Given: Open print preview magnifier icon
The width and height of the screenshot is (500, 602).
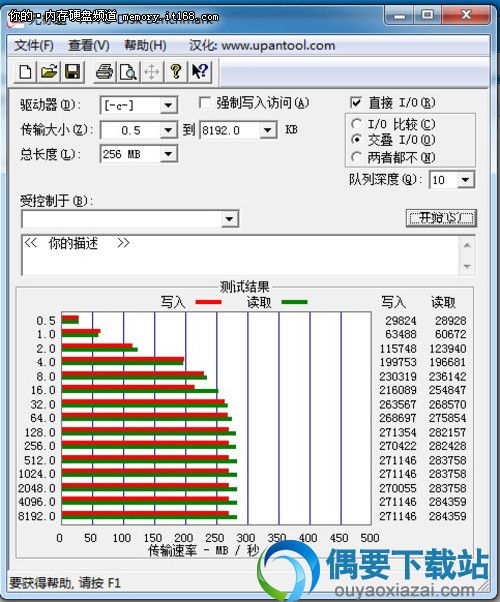Looking at the screenshot, I should [128, 71].
